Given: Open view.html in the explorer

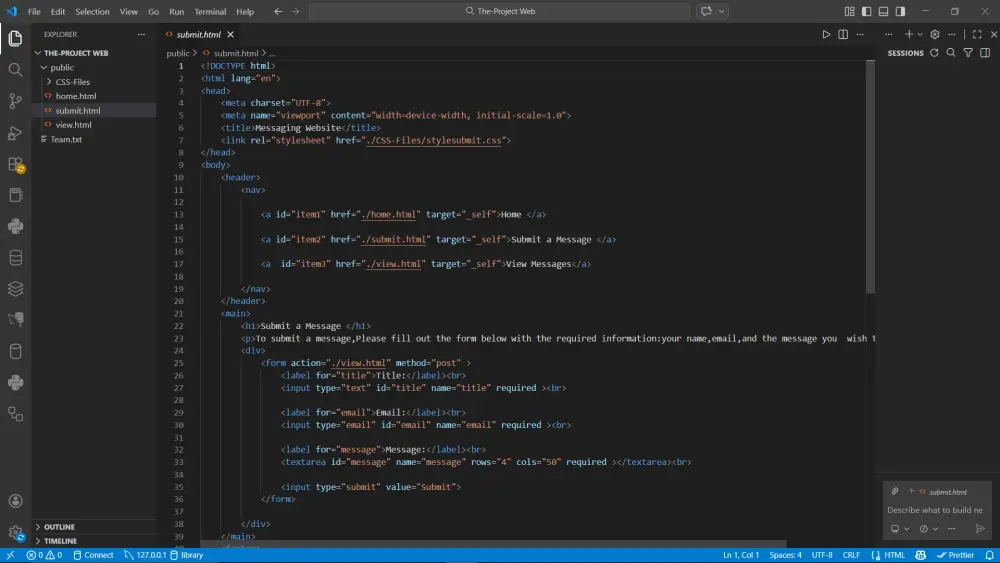Looking at the screenshot, I should (x=73, y=125).
